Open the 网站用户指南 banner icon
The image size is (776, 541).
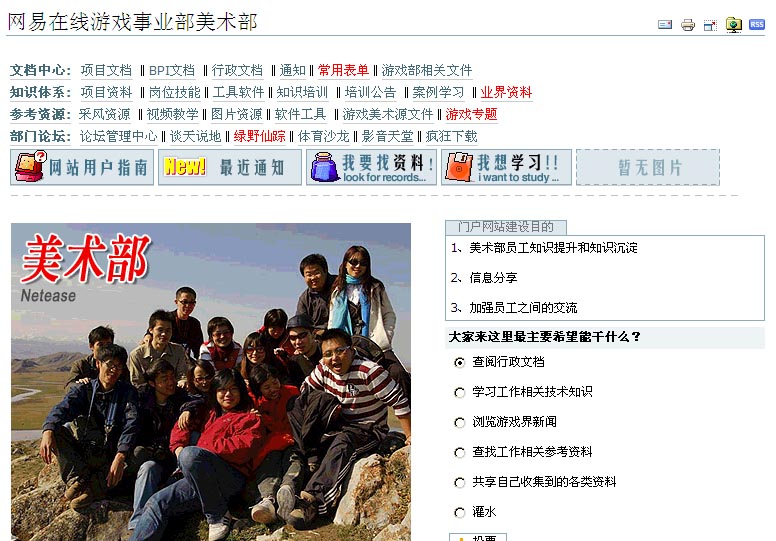point(82,167)
